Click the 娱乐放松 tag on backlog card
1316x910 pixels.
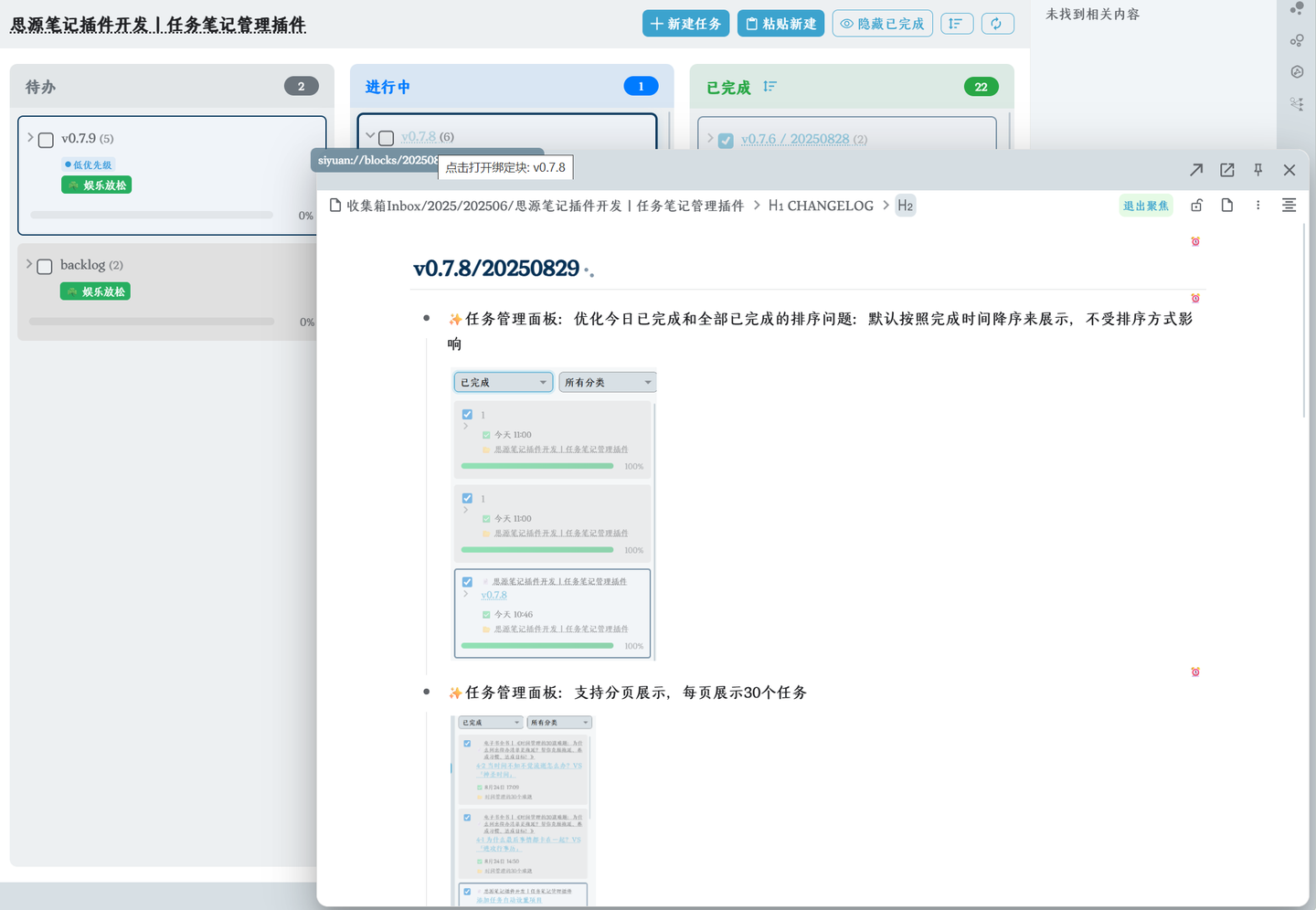pyautogui.click(x=96, y=291)
